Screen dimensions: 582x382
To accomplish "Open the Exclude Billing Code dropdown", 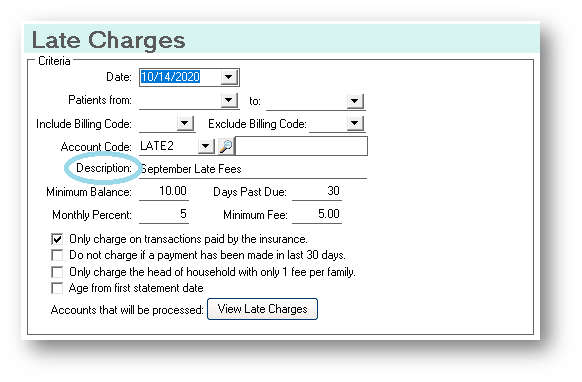I will pyautogui.click(x=355, y=123).
